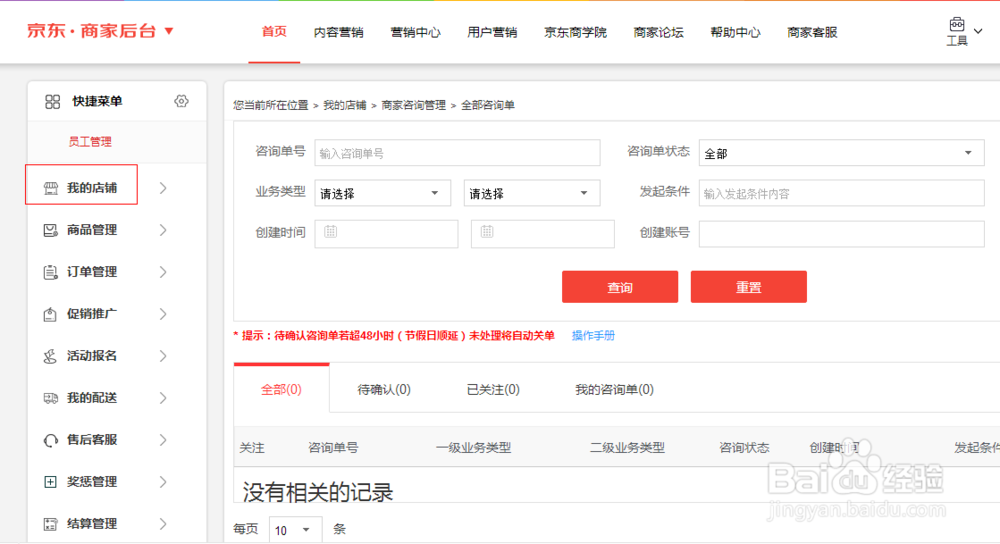Open the 咨询单状态 全部 dropdown

click(x=841, y=153)
